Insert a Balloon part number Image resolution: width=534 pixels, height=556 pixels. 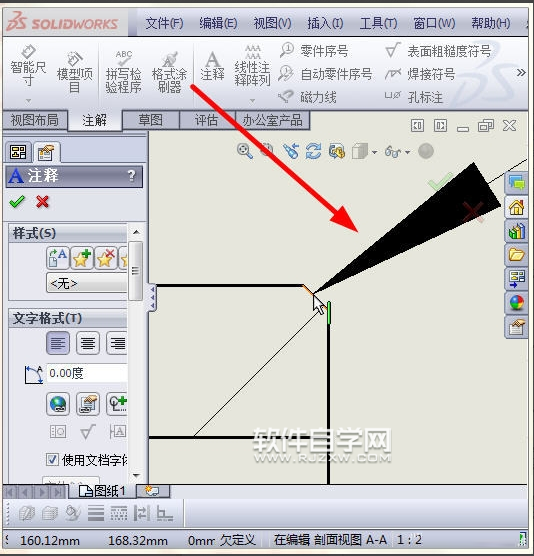314,51
